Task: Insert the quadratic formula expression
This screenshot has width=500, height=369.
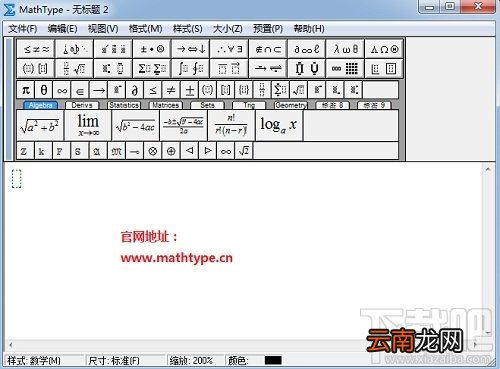Action: (x=183, y=125)
